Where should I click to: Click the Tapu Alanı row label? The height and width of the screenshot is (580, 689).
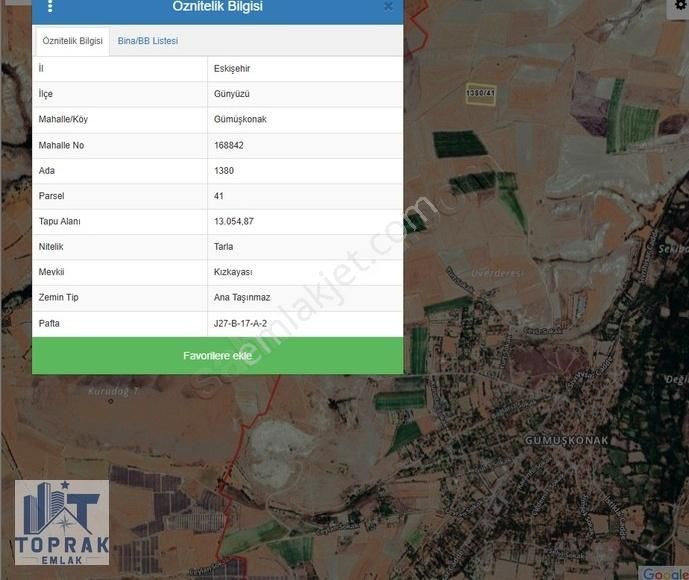point(59,221)
